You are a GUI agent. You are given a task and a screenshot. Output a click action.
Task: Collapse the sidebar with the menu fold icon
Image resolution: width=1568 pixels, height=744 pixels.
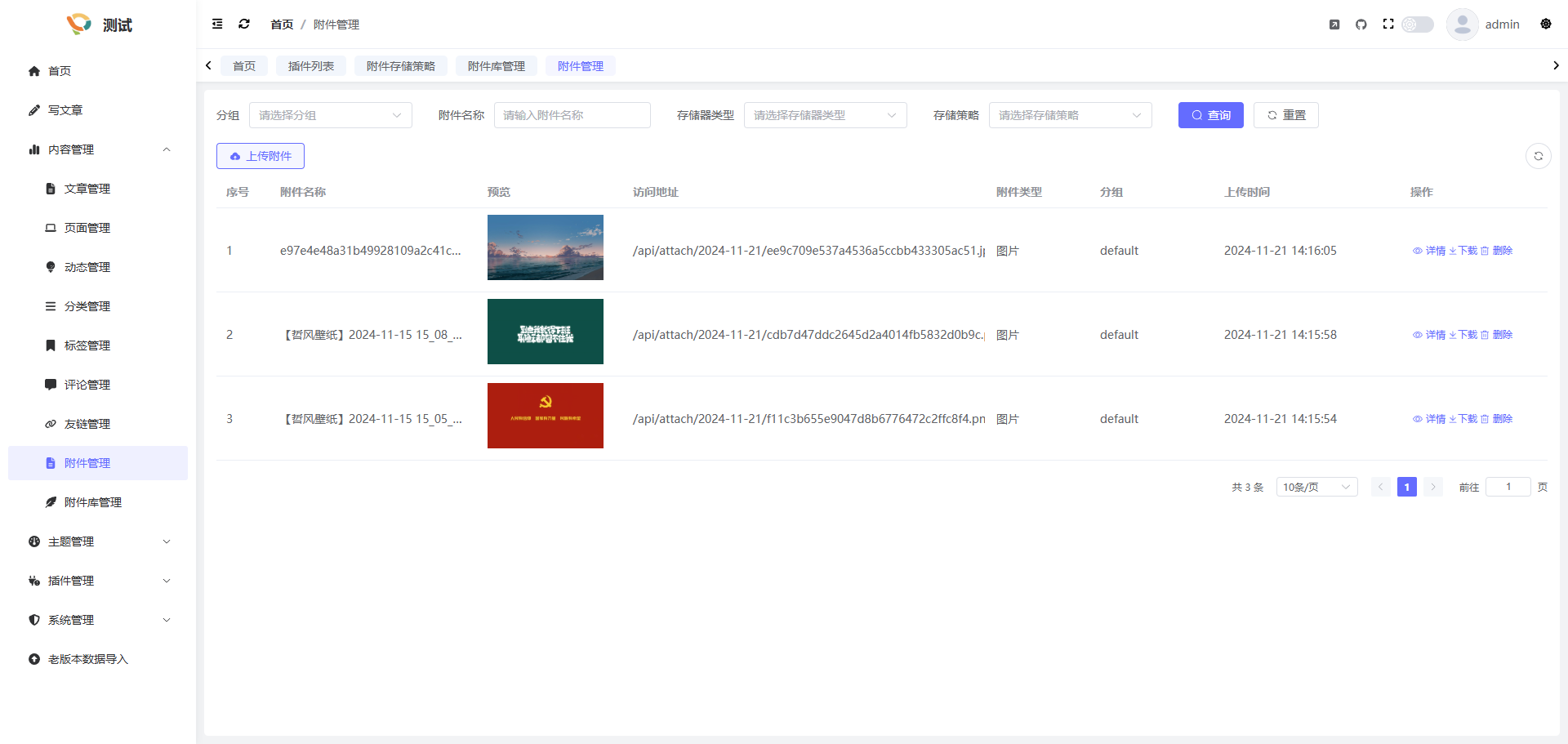pos(217,25)
